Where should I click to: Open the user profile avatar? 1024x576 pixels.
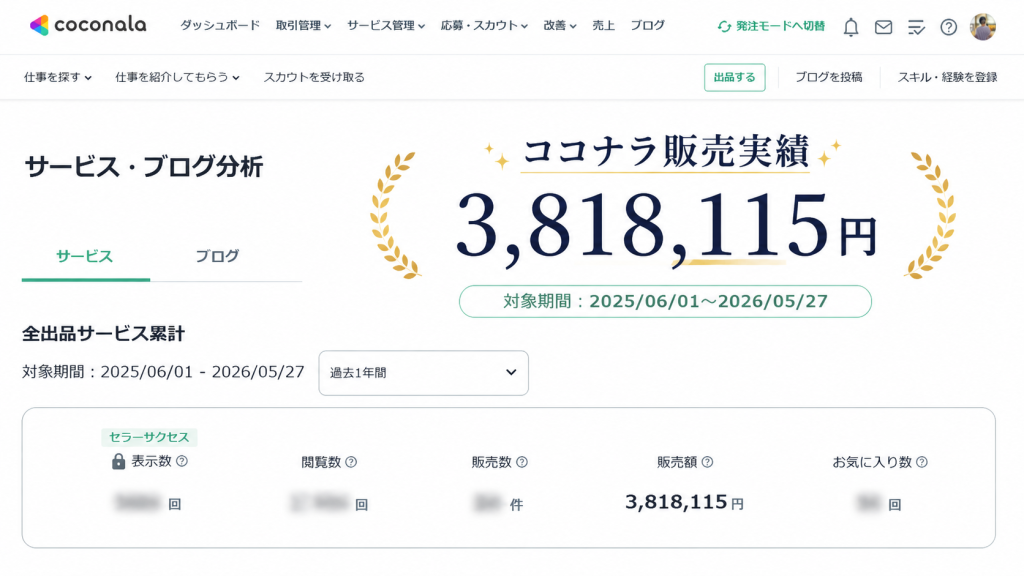[x=982, y=27]
